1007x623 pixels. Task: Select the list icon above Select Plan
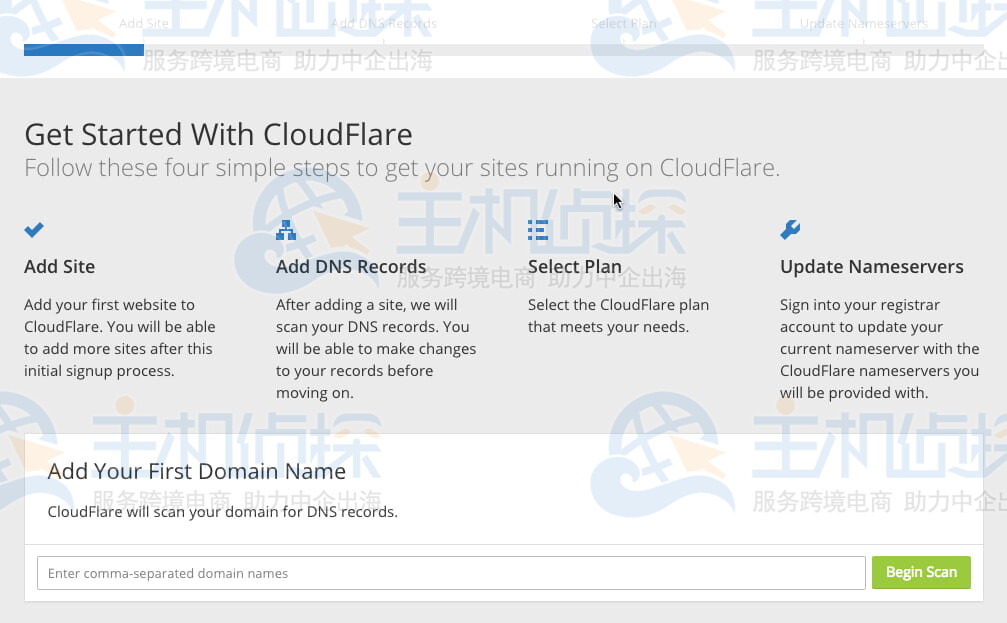(538, 230)
